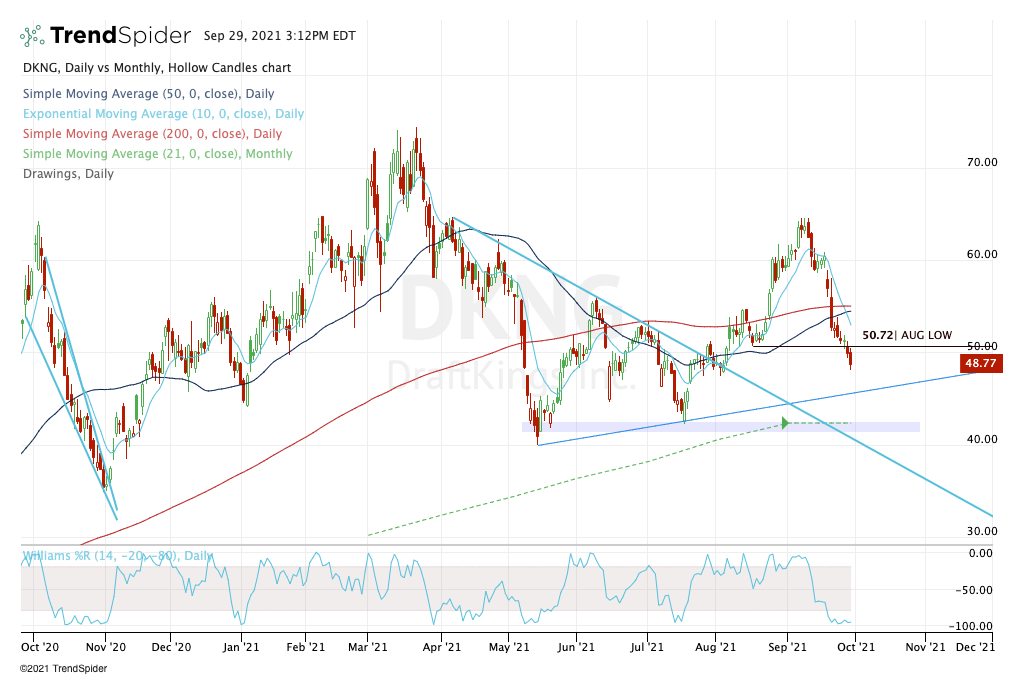
Task: Click the Dec '20 date axis label
Action: click(x=171, y=647)
